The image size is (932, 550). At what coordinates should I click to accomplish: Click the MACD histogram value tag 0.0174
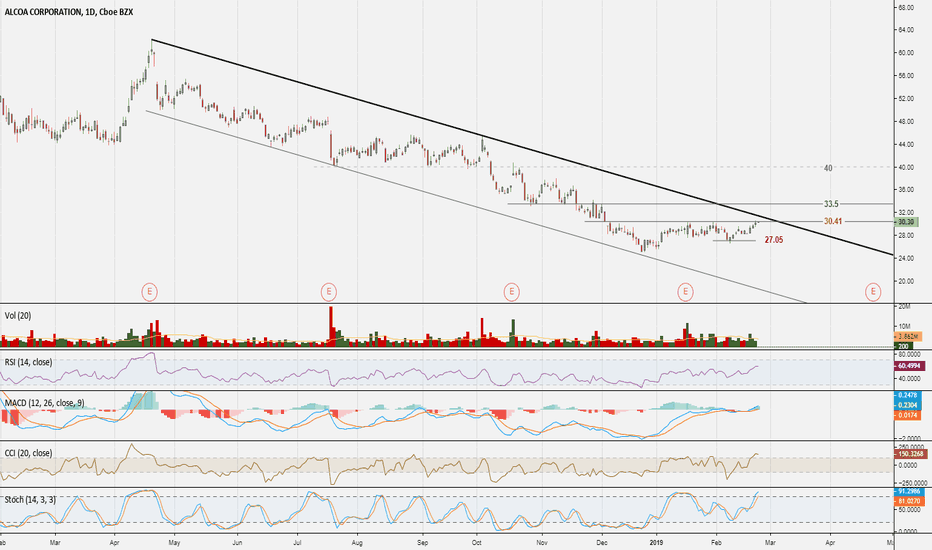click(908, 415)
